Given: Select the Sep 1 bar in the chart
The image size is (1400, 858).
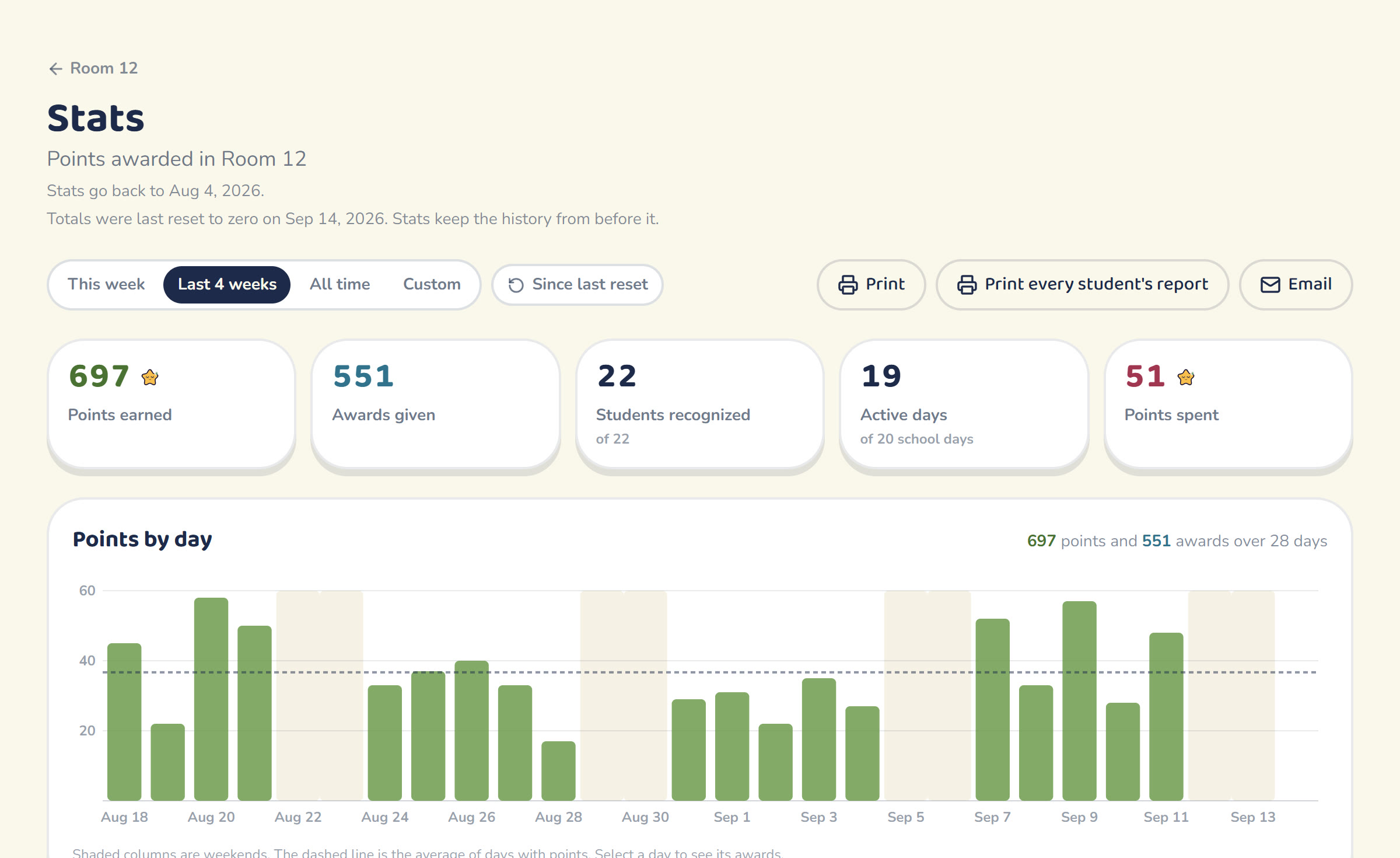Looking at the screenshot, I should [x=732, y=747].
